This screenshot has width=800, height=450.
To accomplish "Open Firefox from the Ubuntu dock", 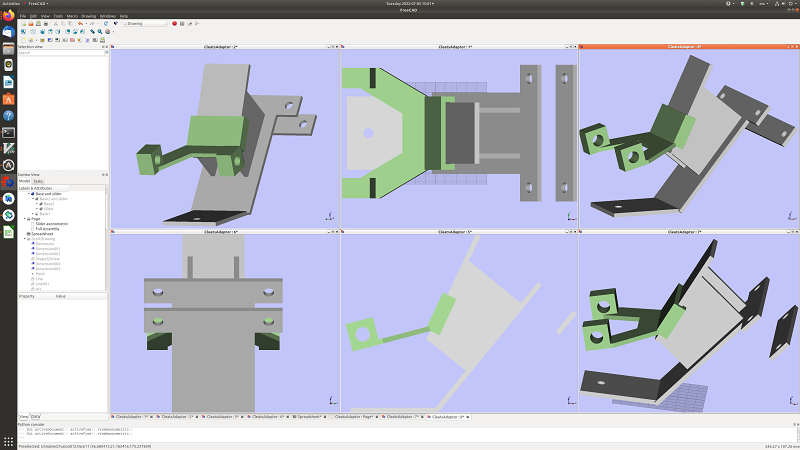I will (7, 17).
